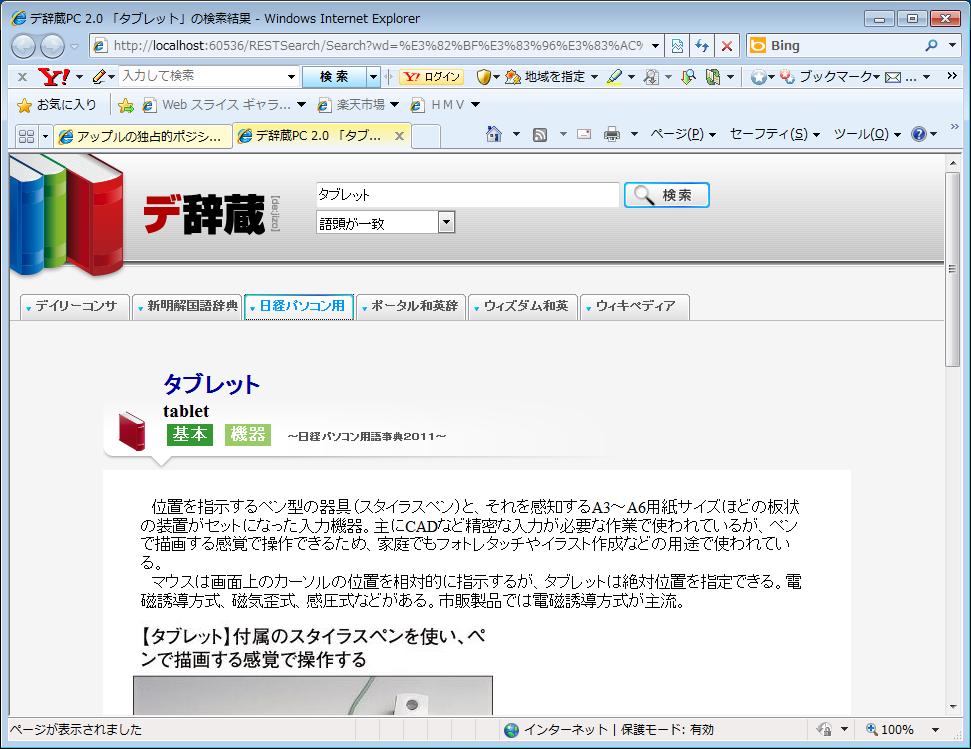This screenshot has width=971, height=749.
Task: Open the ツール(O) menu
Action: coord(866,134)
